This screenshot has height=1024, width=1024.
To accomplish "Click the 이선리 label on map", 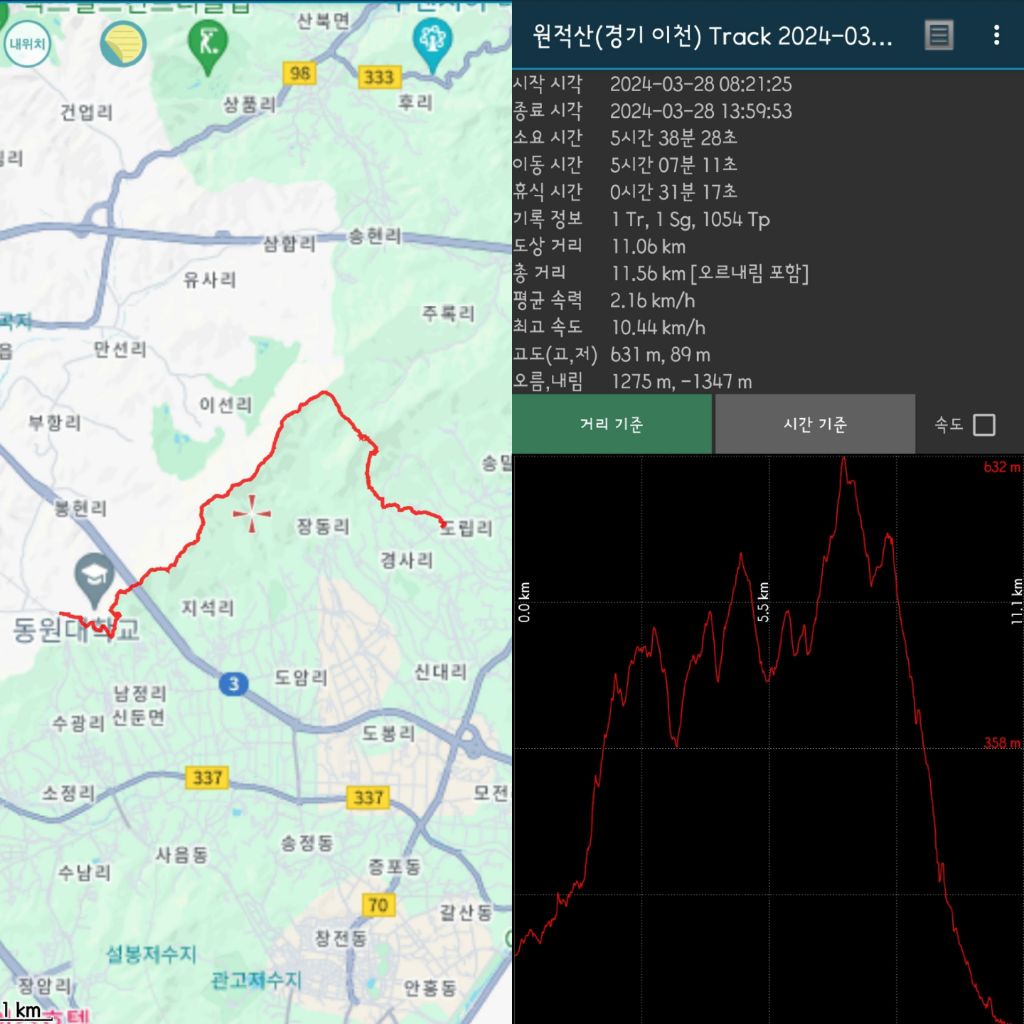I will (x=225, y=405).
